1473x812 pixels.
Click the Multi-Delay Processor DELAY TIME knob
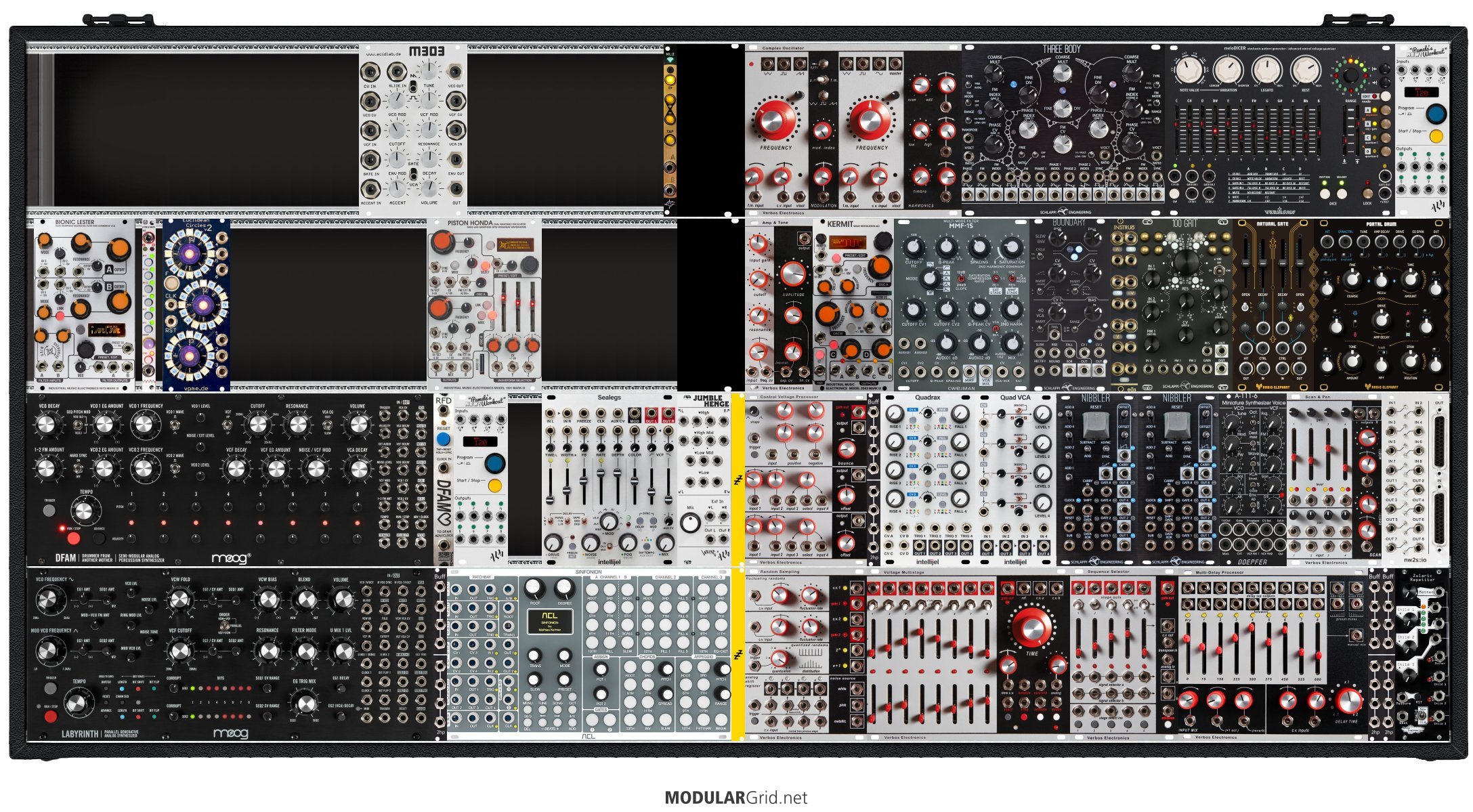click(1348, 701)
